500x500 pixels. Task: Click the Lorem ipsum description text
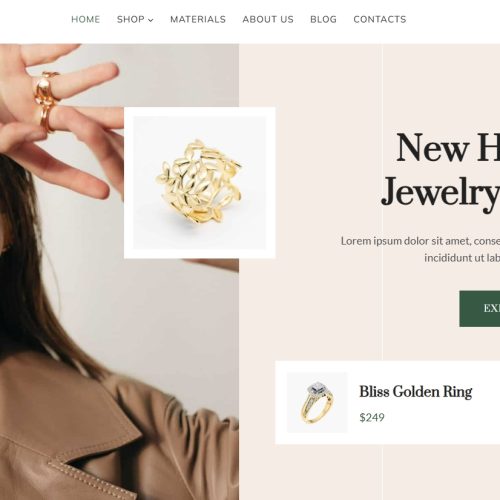420,241
